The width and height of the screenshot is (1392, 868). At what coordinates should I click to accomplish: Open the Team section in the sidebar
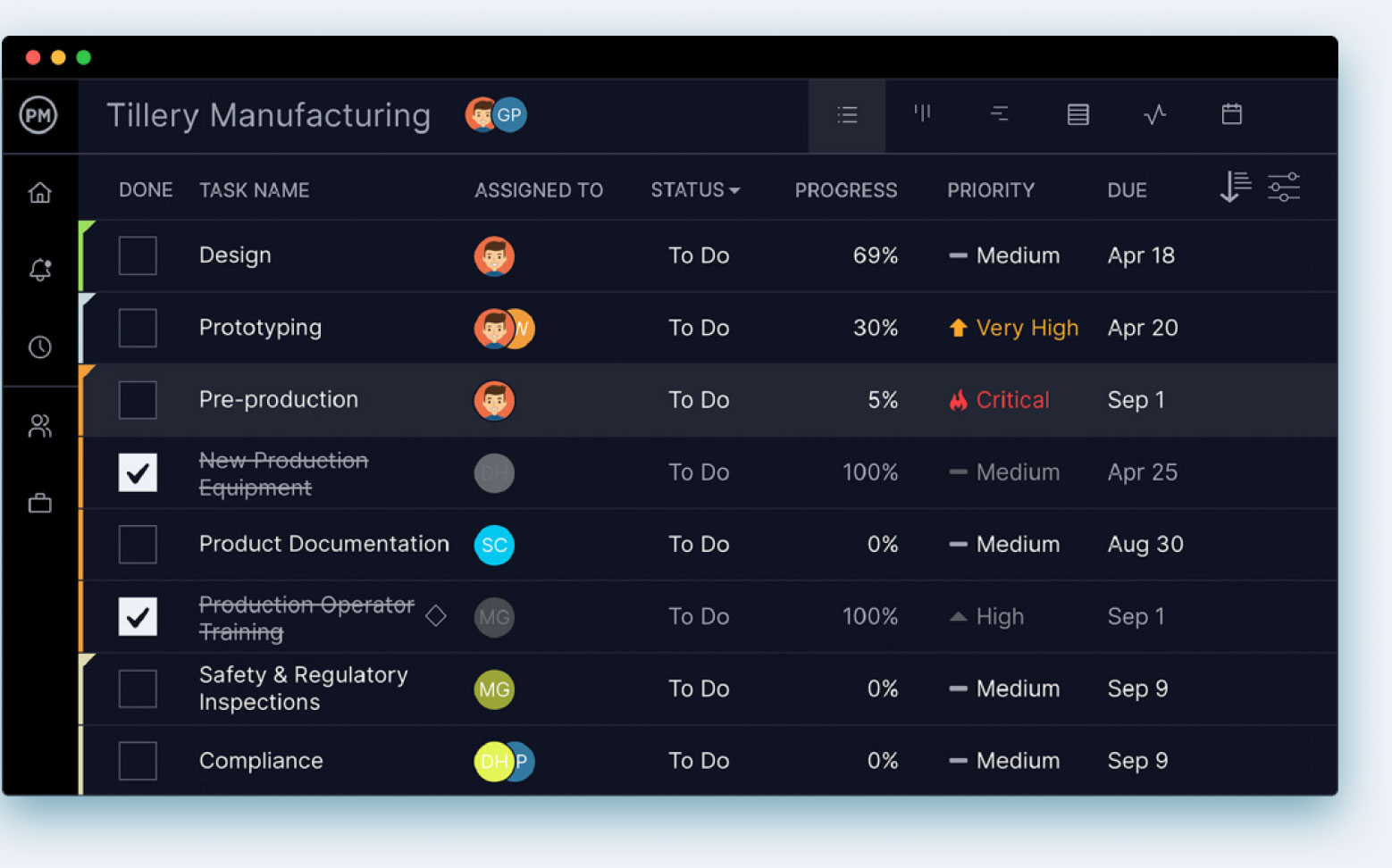click(40, 426)
